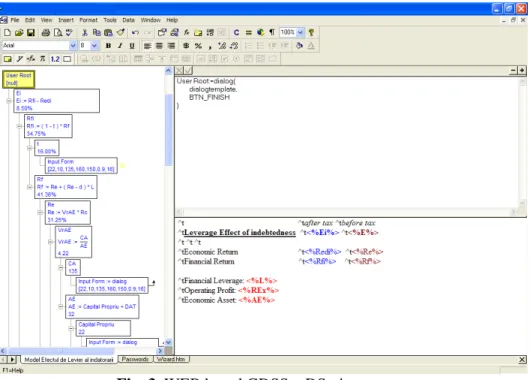The image size is (530, 380).
Task: Select Model Efectul de Levier tab
Action: coord(69,360)
